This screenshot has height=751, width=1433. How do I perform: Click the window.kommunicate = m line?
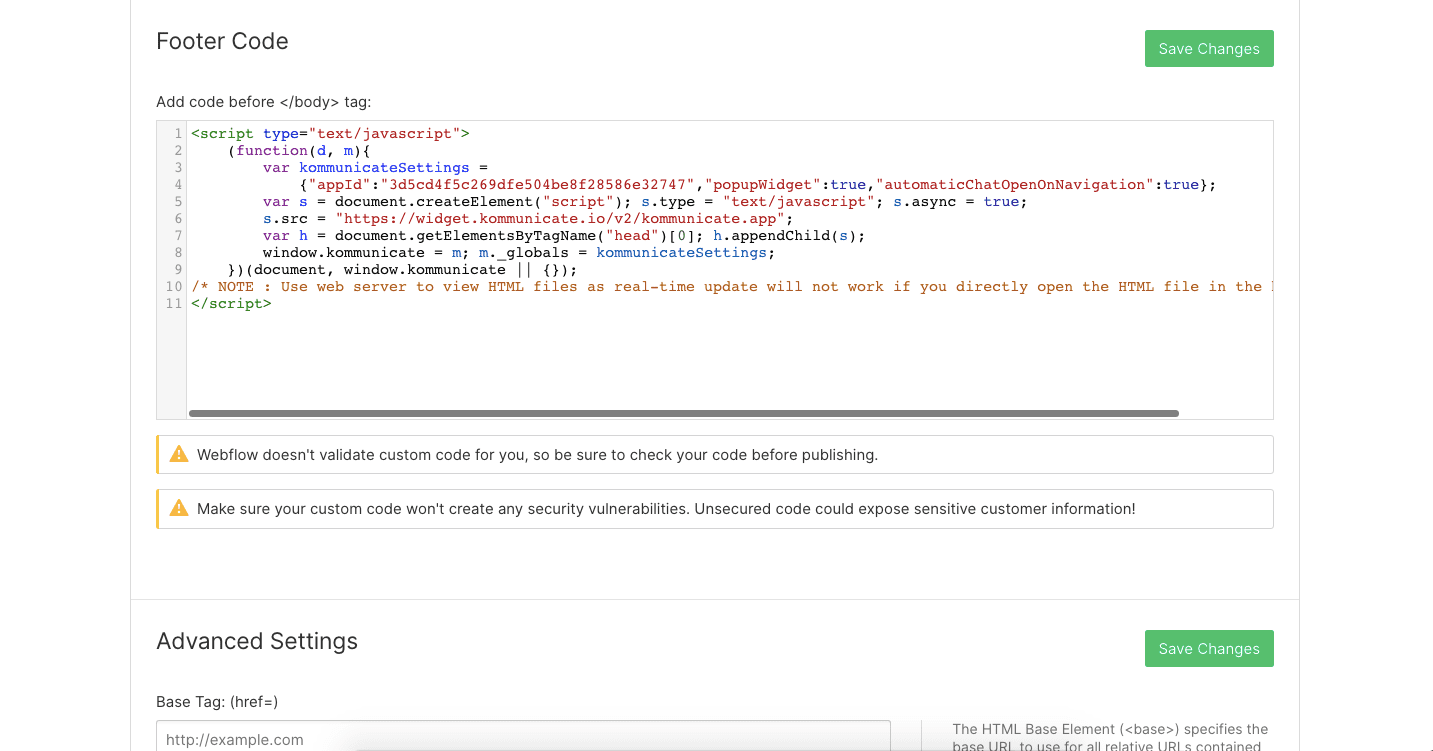(x=519, y=252)
